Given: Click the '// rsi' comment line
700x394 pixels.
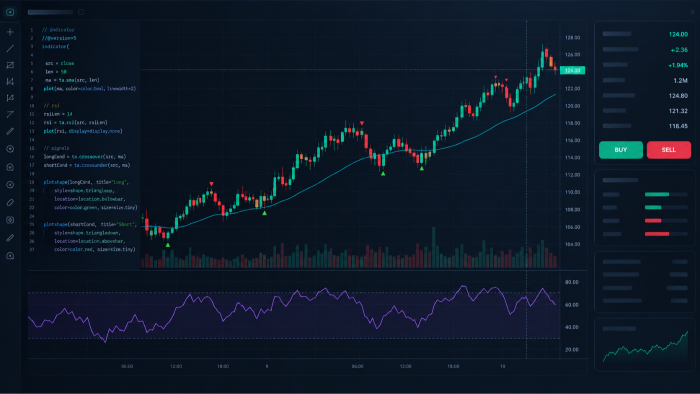Looking at the screenshot, I should pyautogui.click(x=51, y=106).
